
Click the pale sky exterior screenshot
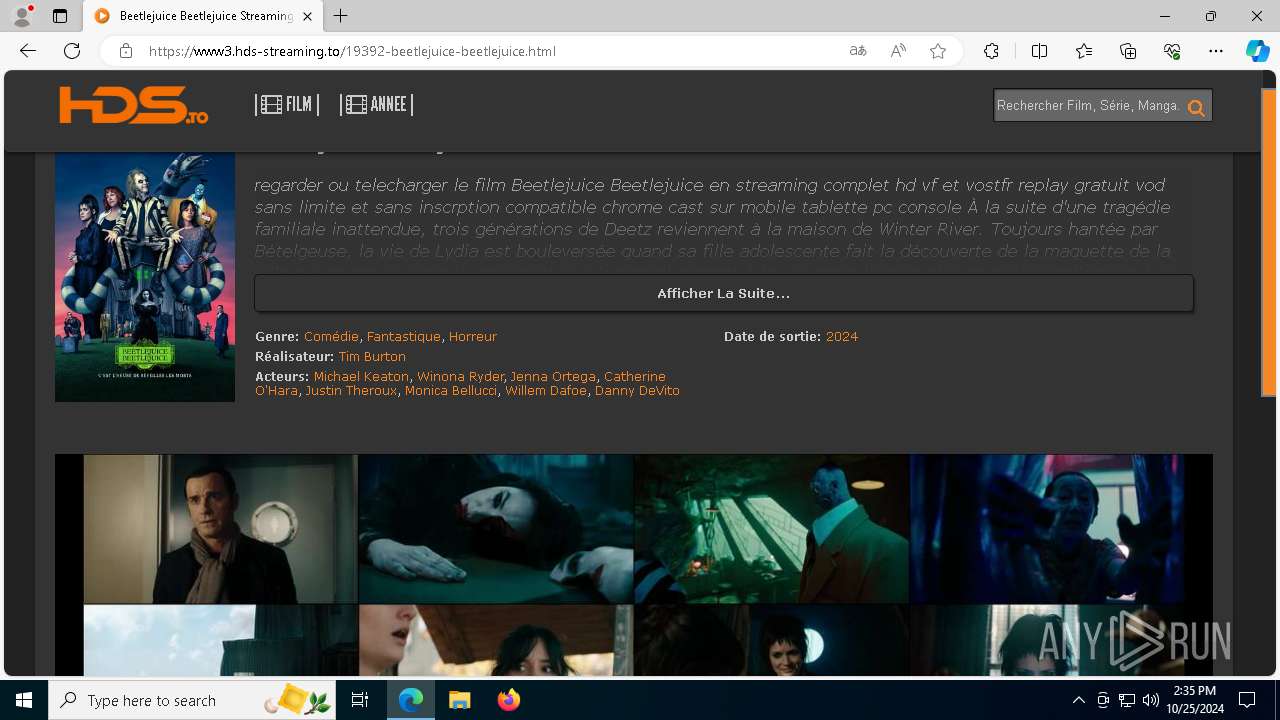[x=220, y=640]
